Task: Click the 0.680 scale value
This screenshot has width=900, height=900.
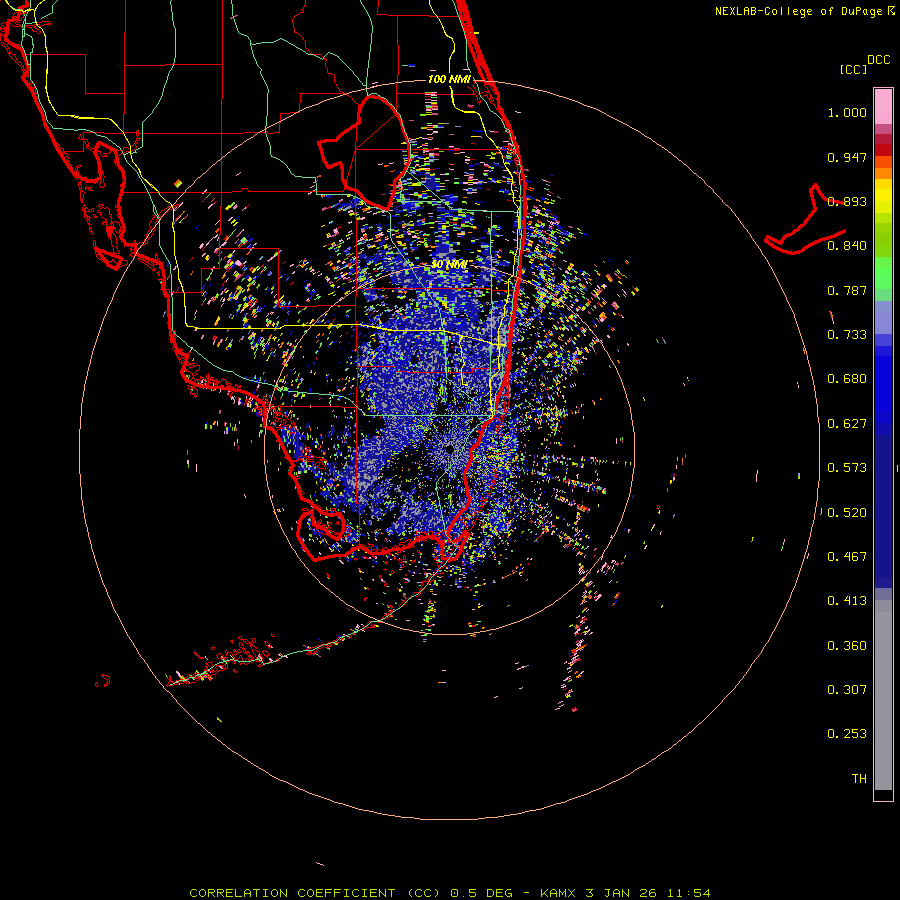Action: (x=847, y=379)
